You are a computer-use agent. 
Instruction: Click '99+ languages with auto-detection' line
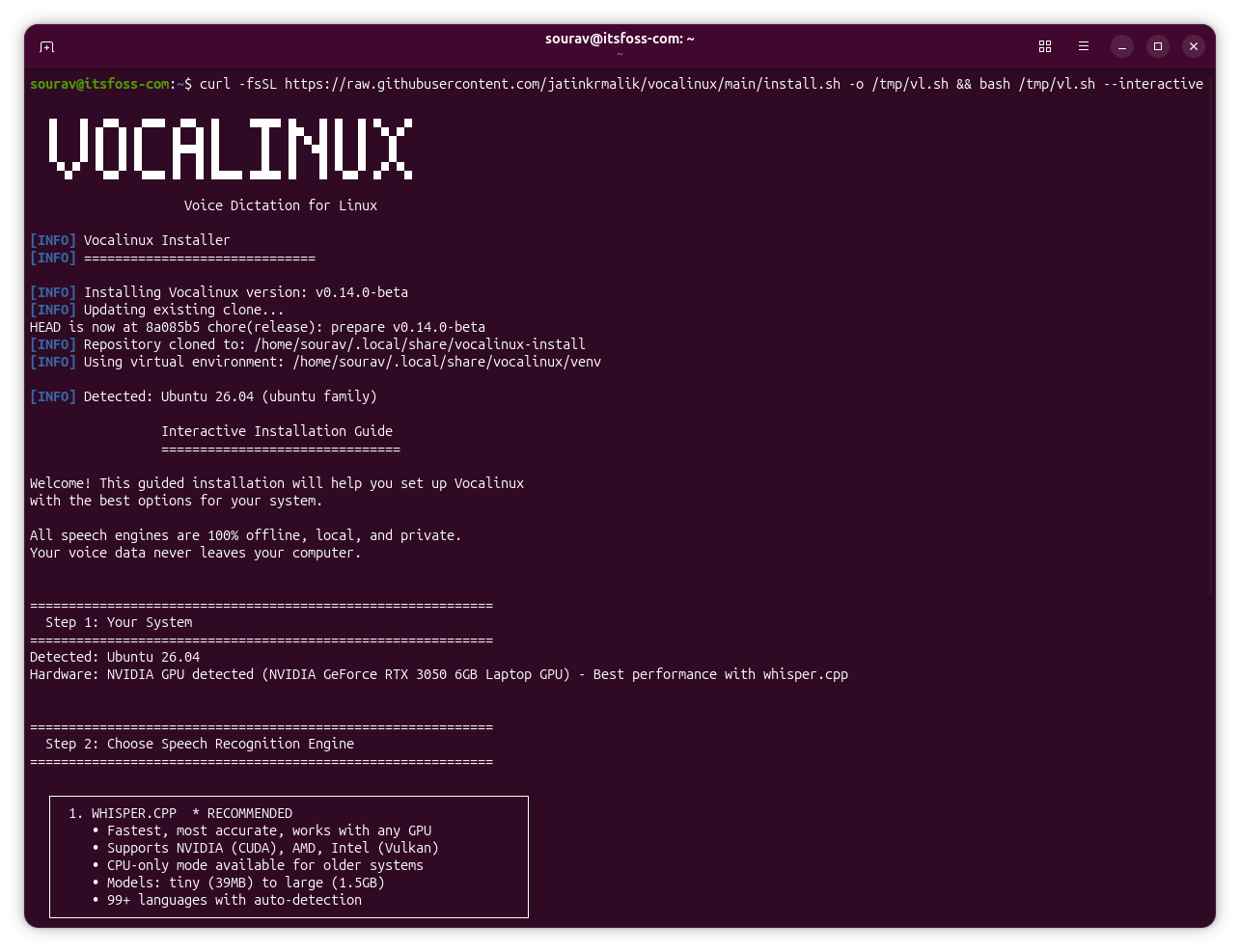click(234, 900)
